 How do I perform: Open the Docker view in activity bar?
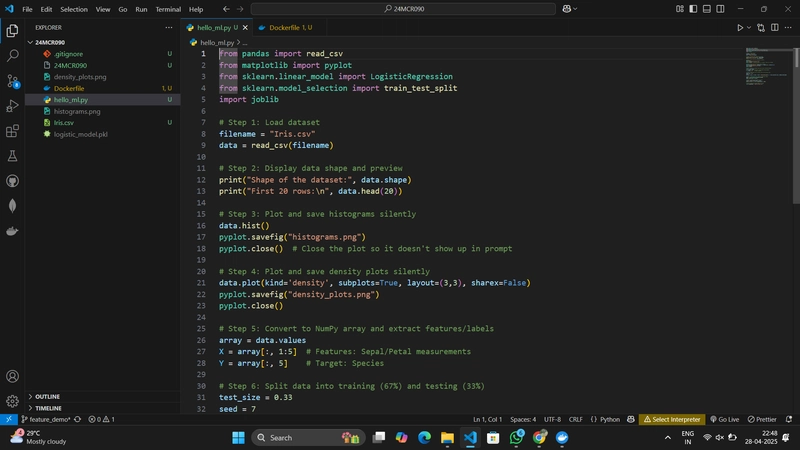pos(12,231)
